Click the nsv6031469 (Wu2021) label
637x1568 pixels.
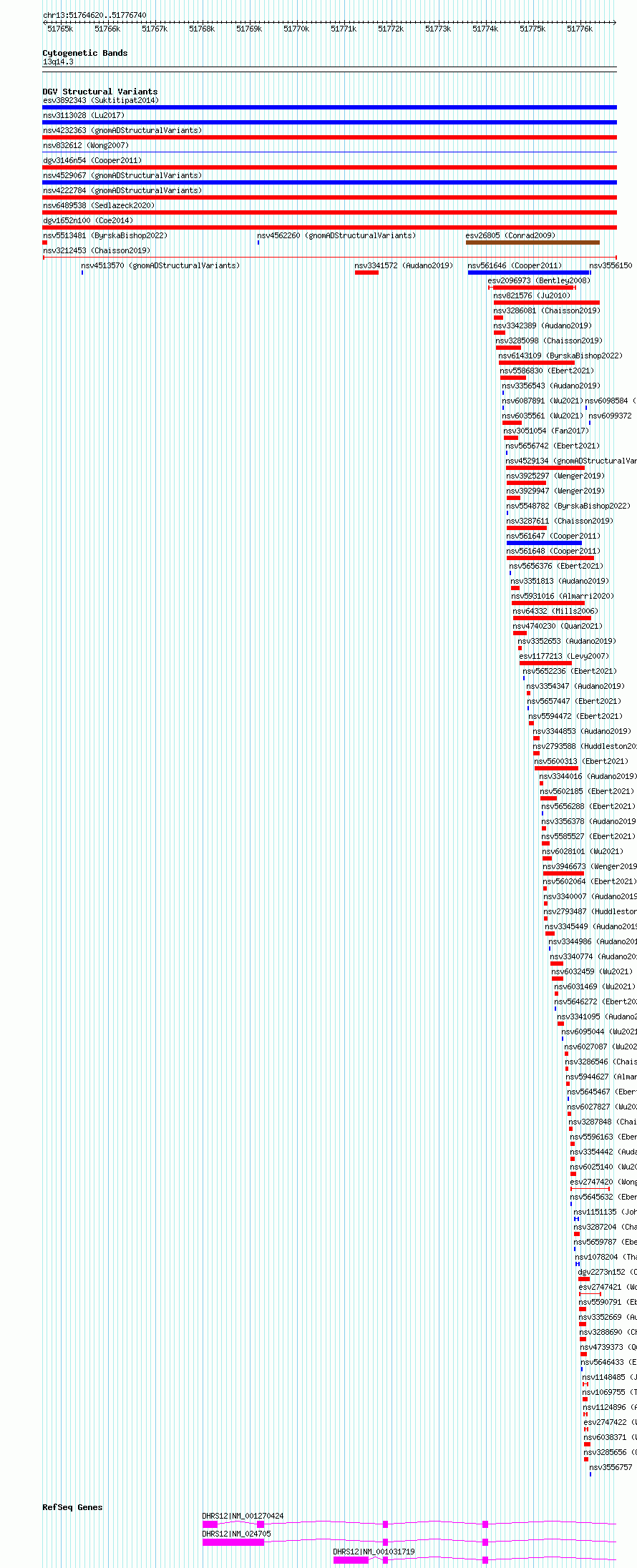[595, 986]
